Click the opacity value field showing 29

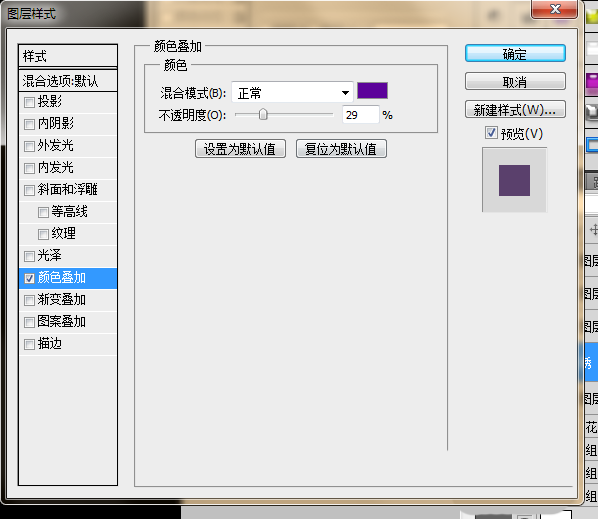tap(360, 114)
